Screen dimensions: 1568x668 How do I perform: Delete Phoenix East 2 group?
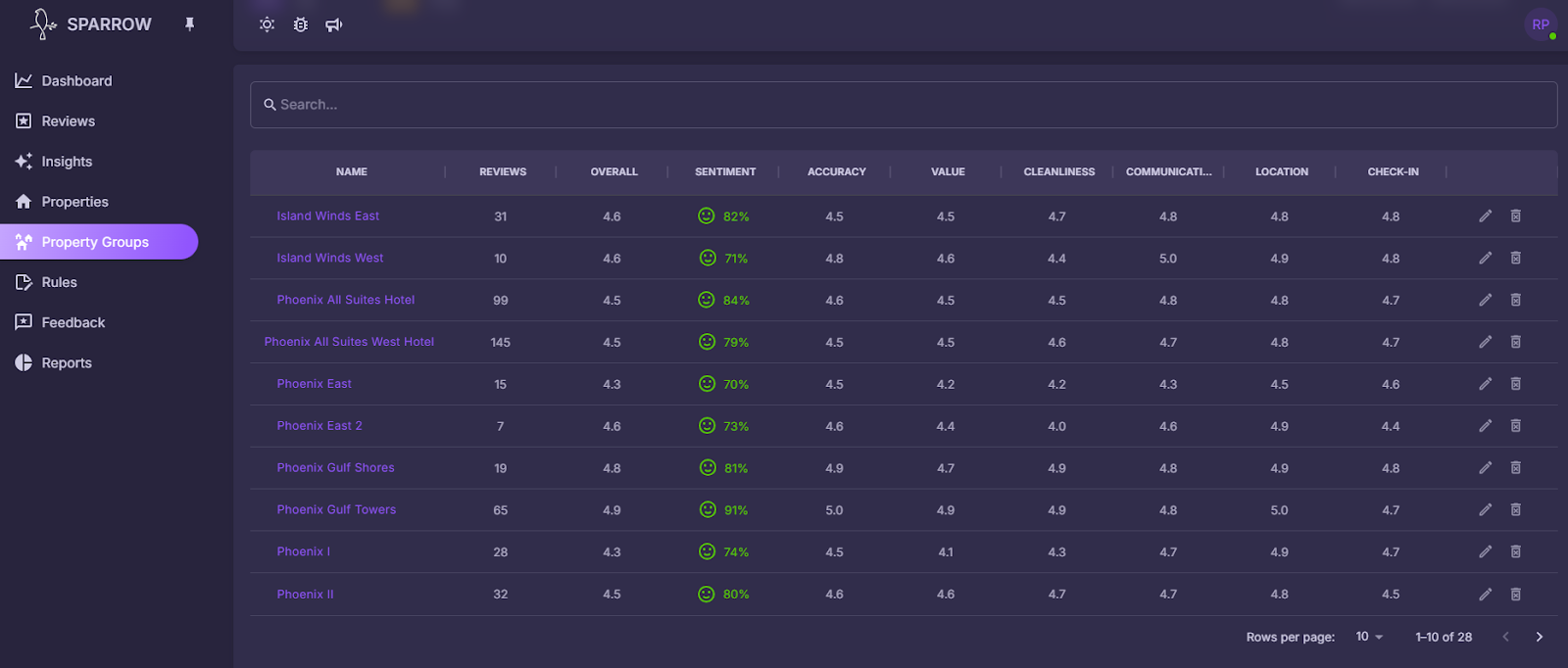(x=1516, y=426)
